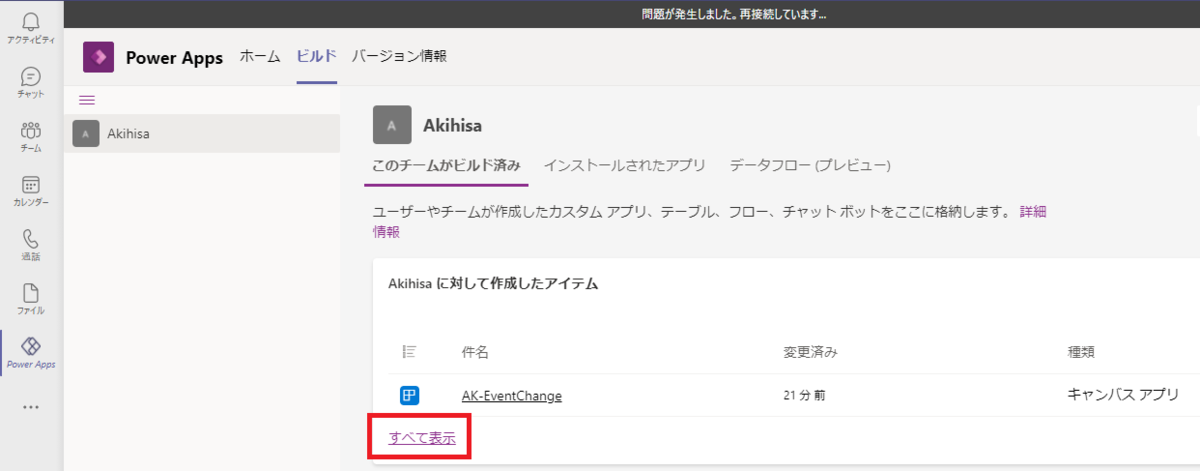Open the データフロー (プレビュー) tab

point(810,165)
